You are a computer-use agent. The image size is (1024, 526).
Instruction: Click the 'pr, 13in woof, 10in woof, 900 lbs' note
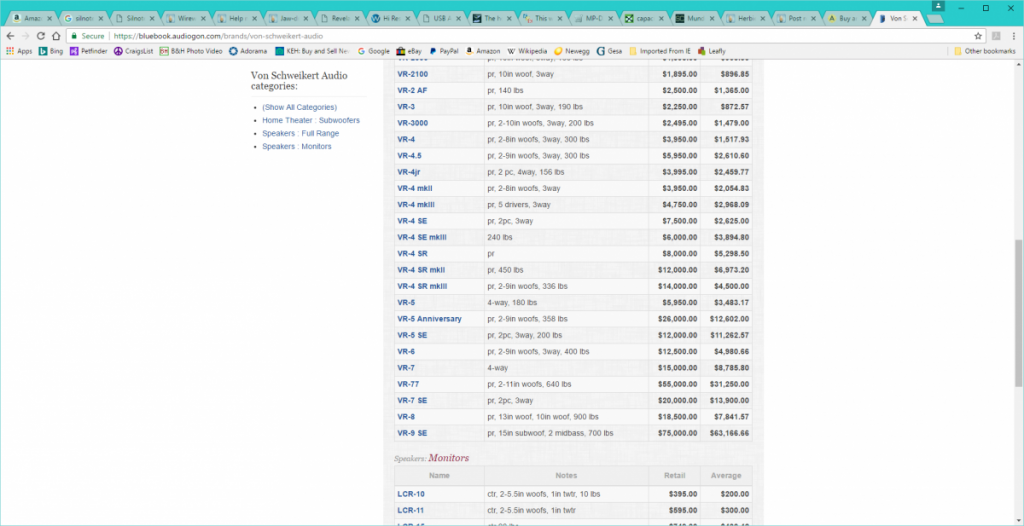pyautogui.click(x=543, y=417)
